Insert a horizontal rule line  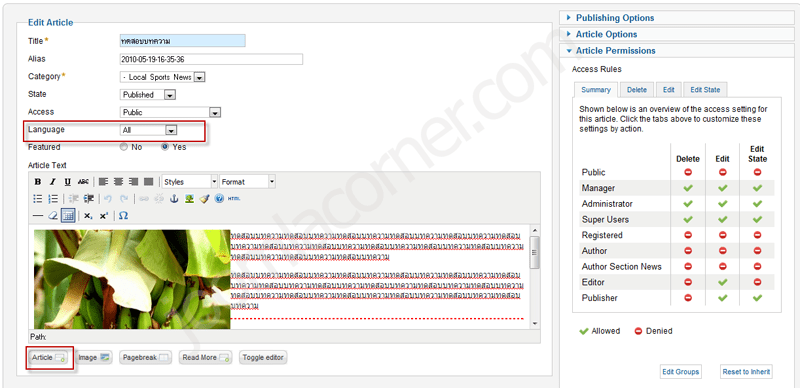pos(38,216)
